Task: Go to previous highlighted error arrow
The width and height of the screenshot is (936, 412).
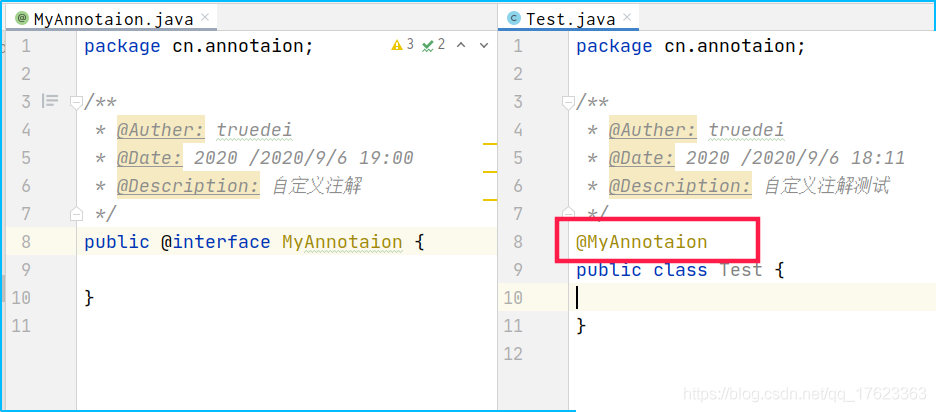Action: pos(461,45)
